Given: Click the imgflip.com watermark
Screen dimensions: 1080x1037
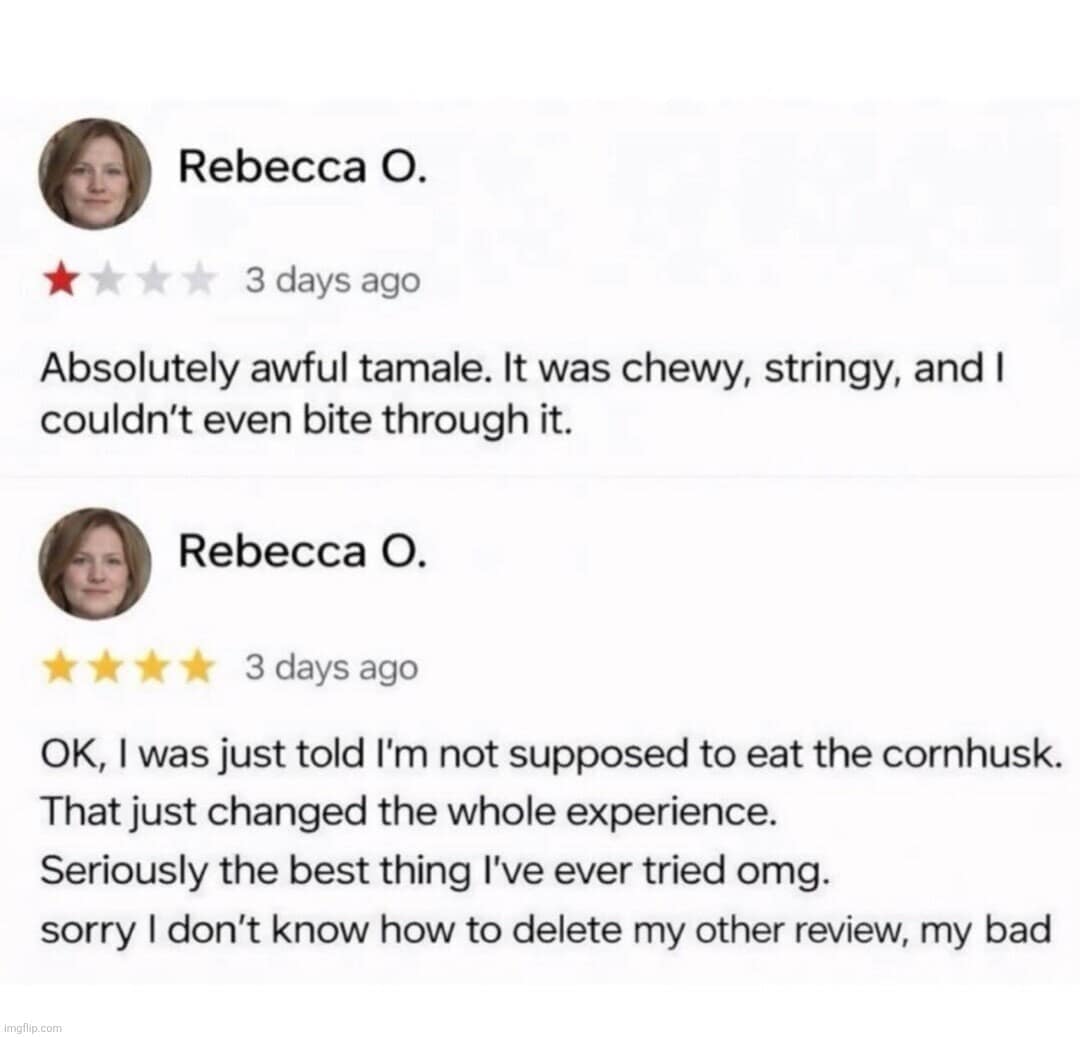Looking at the screenshot, I should tap(33, 1027).
